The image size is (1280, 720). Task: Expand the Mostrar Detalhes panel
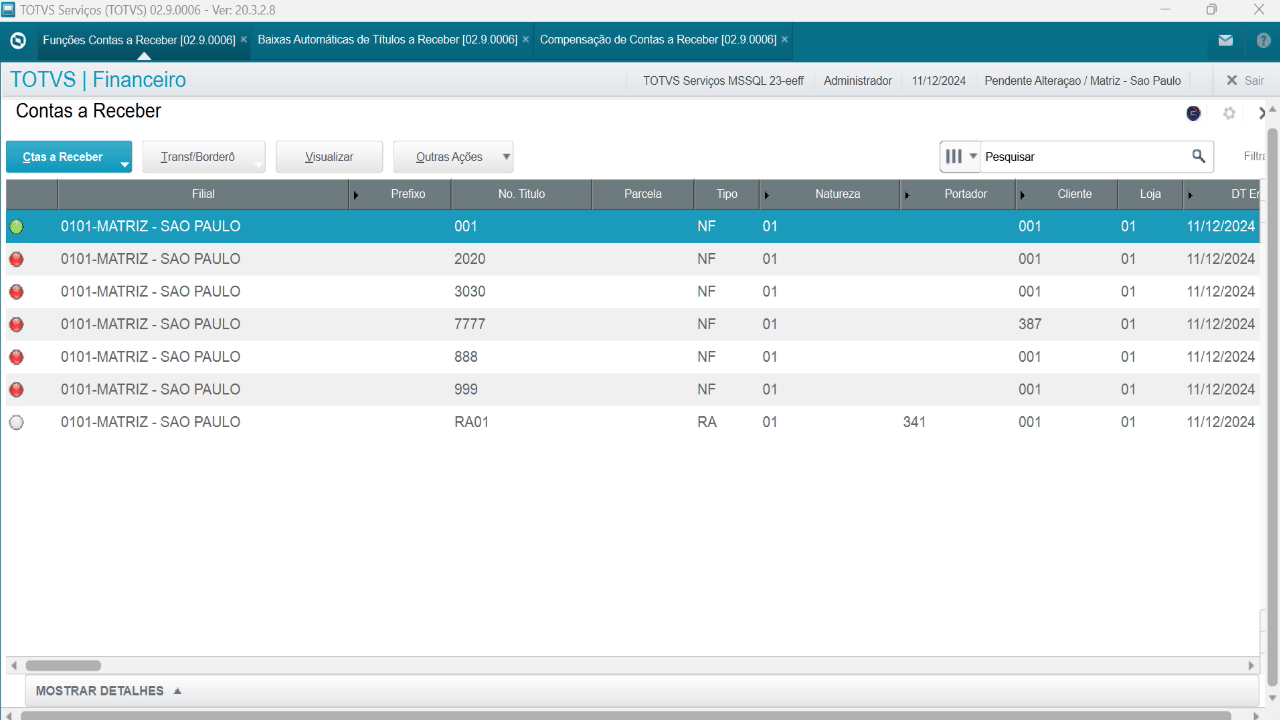point(109,691)
